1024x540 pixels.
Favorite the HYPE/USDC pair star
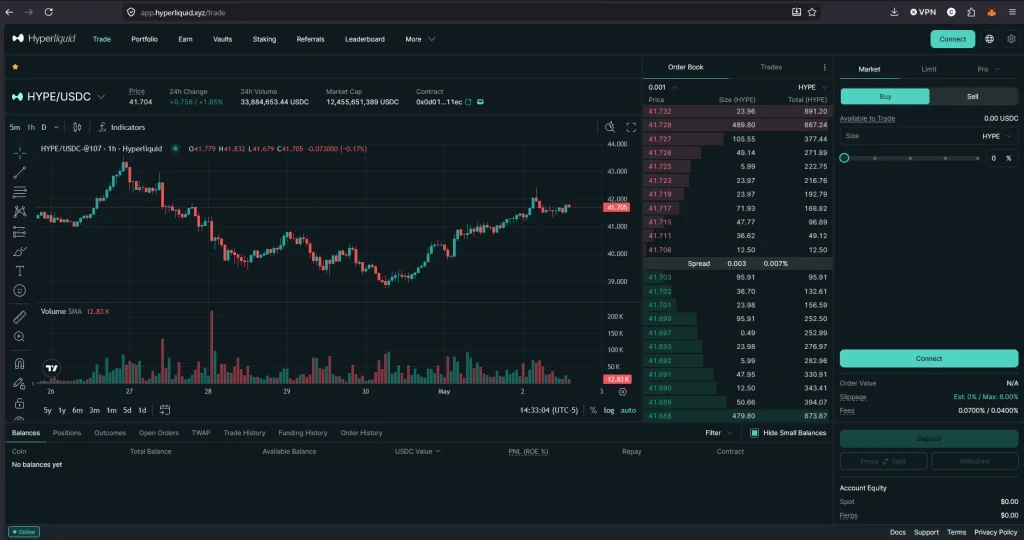[x=15, y=67]
